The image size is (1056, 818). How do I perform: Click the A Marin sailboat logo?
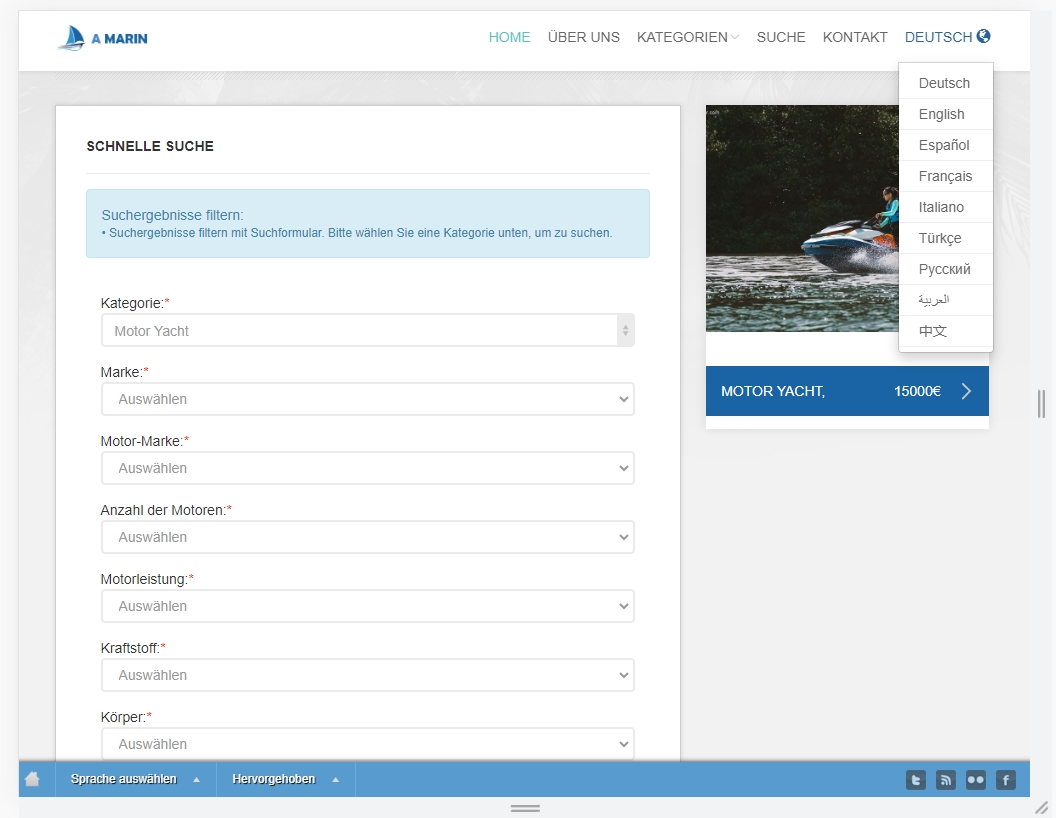tap(102, 38)
